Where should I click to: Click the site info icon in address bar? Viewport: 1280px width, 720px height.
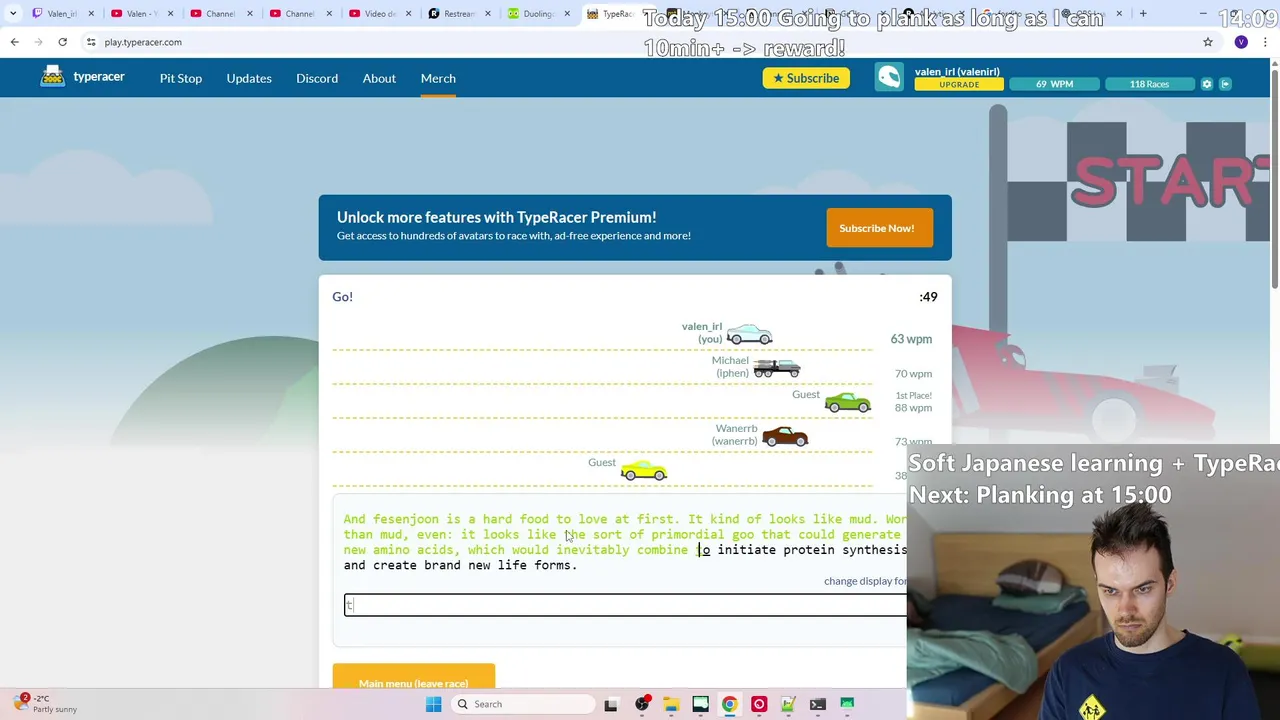(x=91, y=42)
